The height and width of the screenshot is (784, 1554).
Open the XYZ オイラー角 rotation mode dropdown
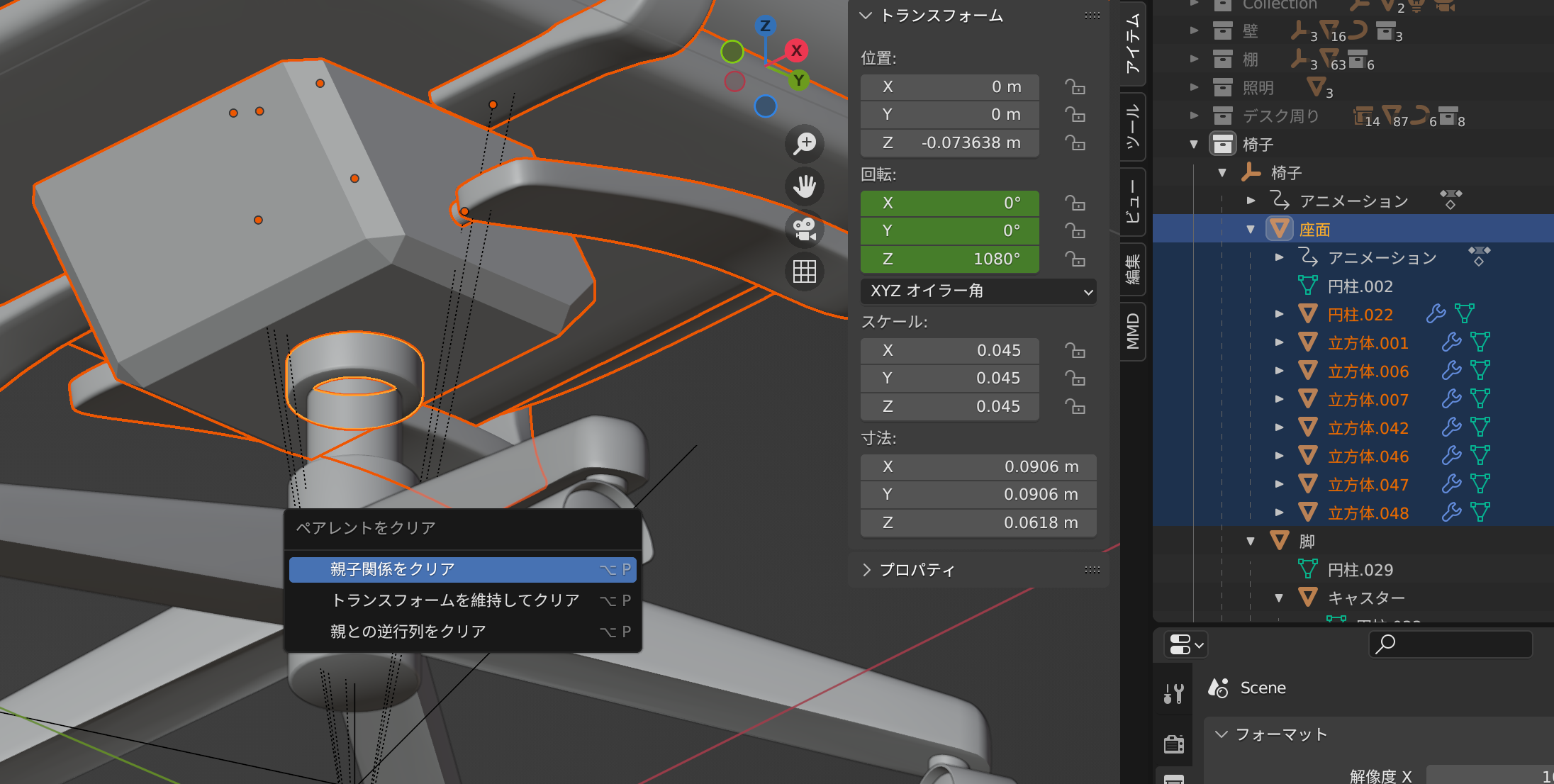pyautogui.click(x=978, y=291)
